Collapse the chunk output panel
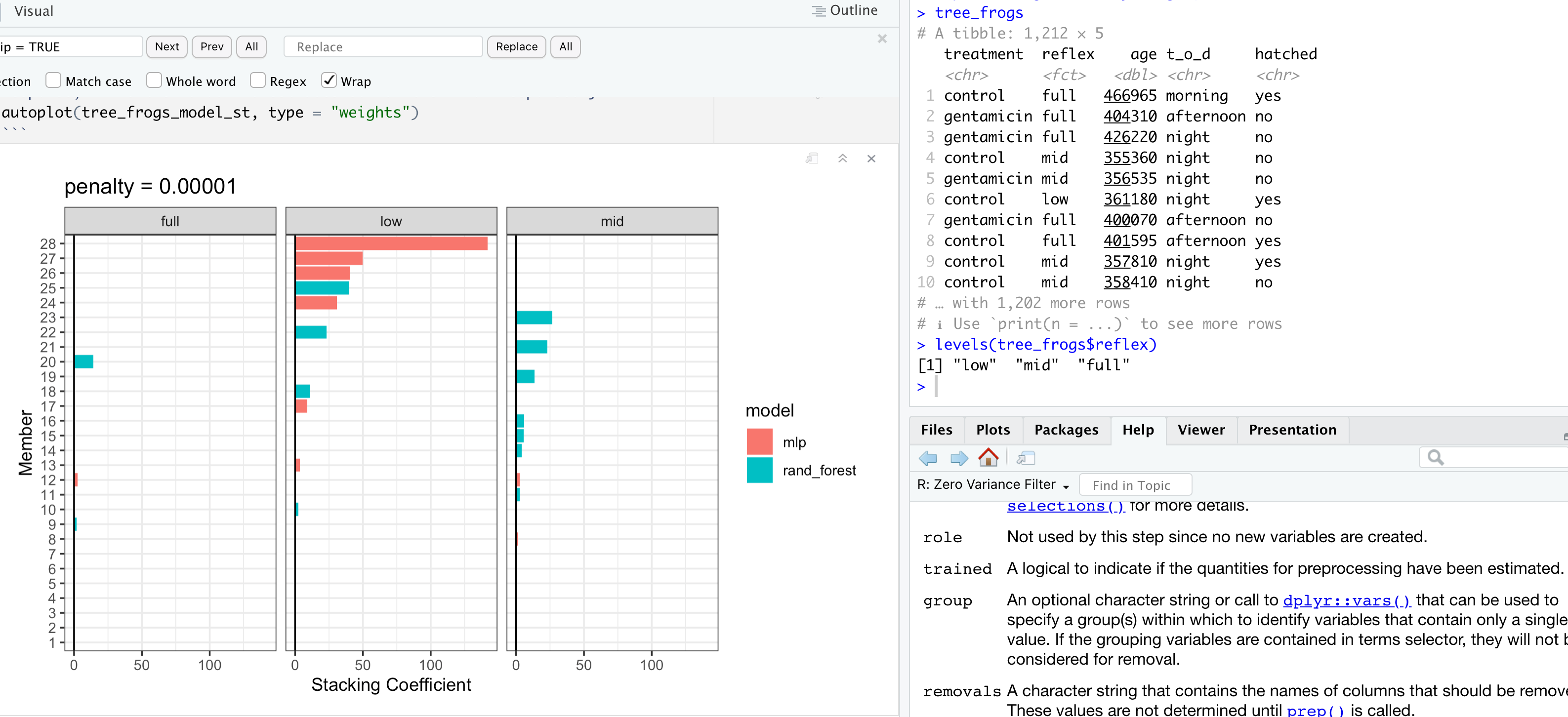This screenshot has width=1568, height=717. coord(842,158)
